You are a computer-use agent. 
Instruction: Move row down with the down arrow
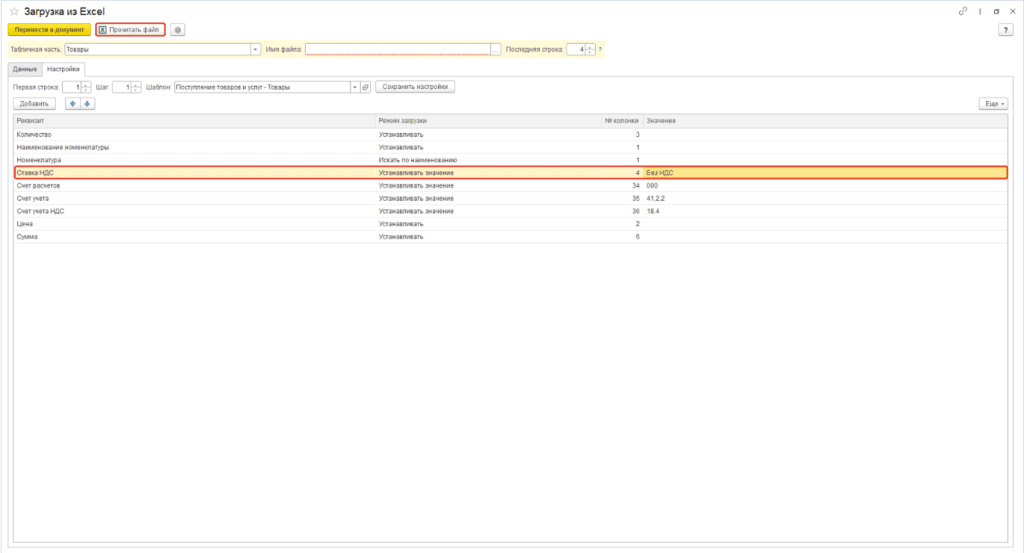87,104
